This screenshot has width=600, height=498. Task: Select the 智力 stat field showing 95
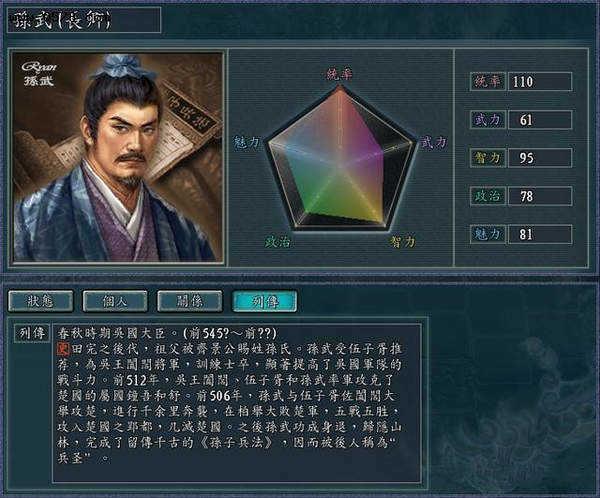[x=540, y=158]
